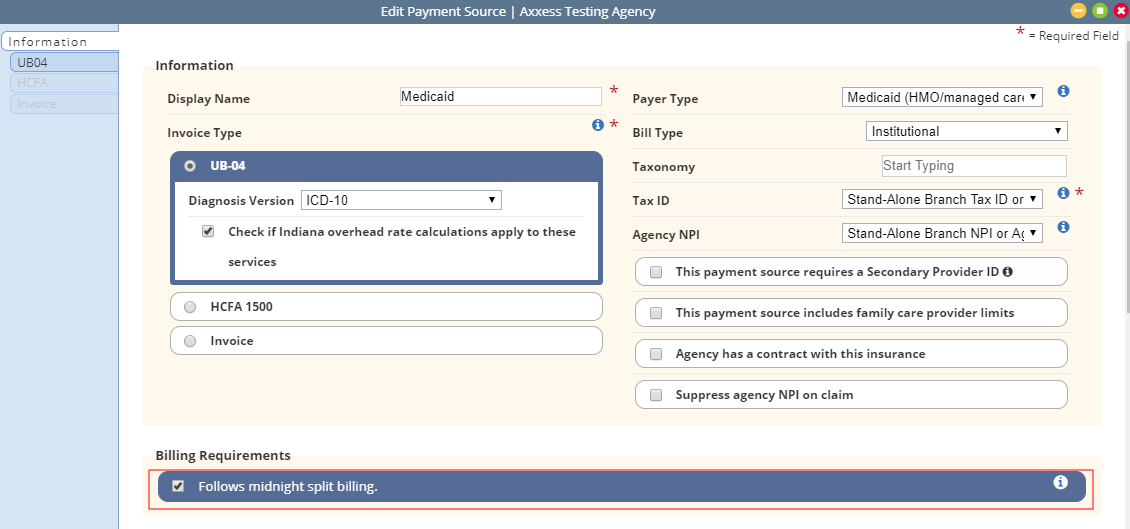Screen dimensions: 1130x529
Task: Click the green maximize window icon
Action: click(1099, 11)
